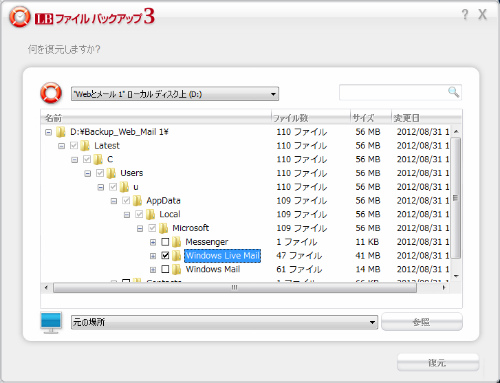This screenshot has width=500, height=383.
Task: Select the Messenger folder name
Action: click(207, 242)
